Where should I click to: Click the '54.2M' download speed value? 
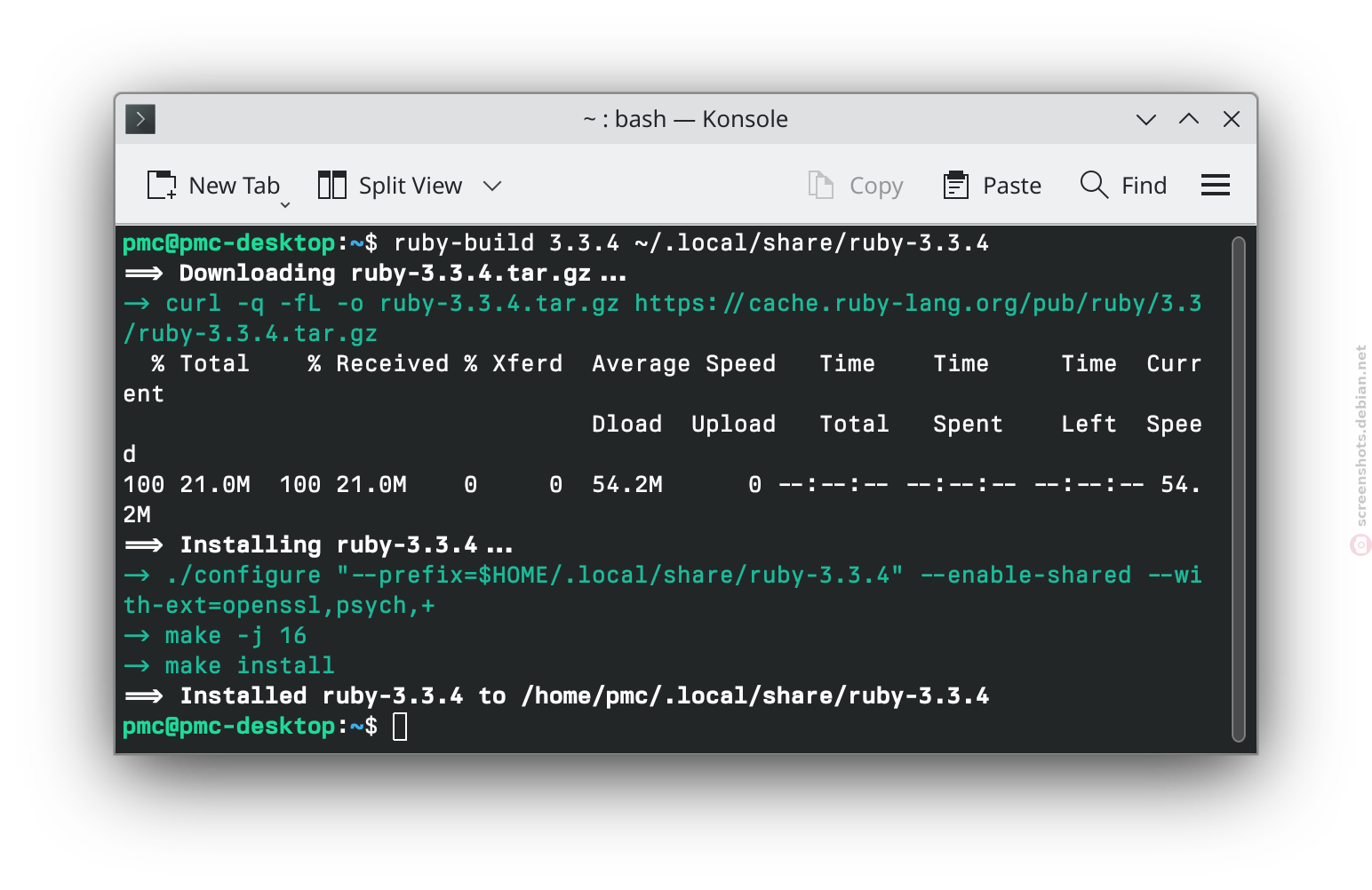tap(627, 484)
